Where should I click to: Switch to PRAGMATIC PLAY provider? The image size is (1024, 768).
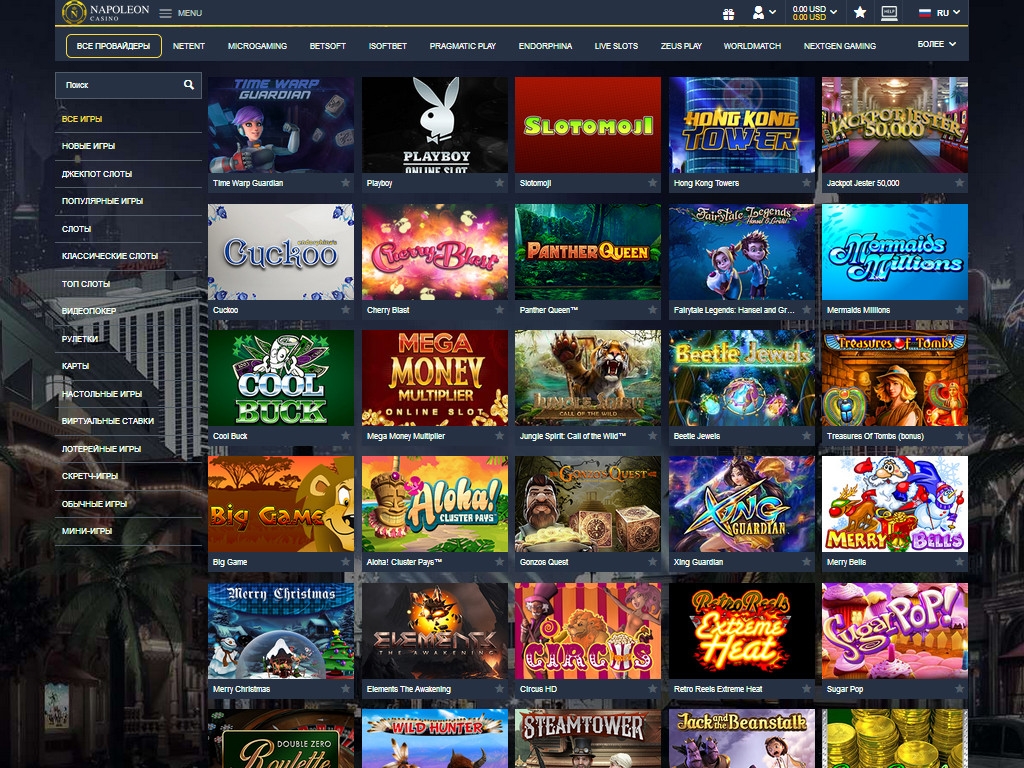click(462, 46)
